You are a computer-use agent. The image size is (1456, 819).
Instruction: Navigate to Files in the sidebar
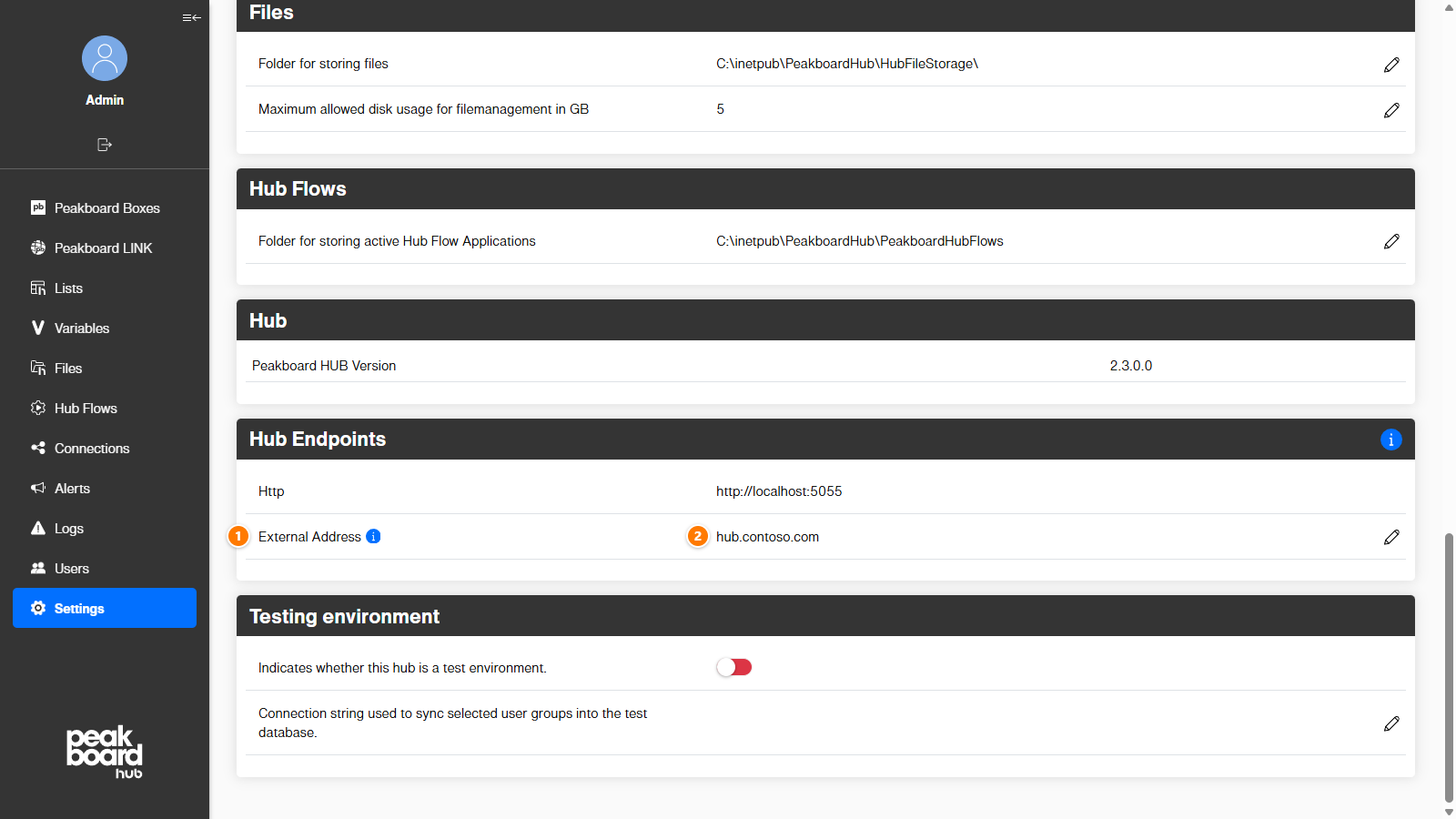tap(105, 368)
